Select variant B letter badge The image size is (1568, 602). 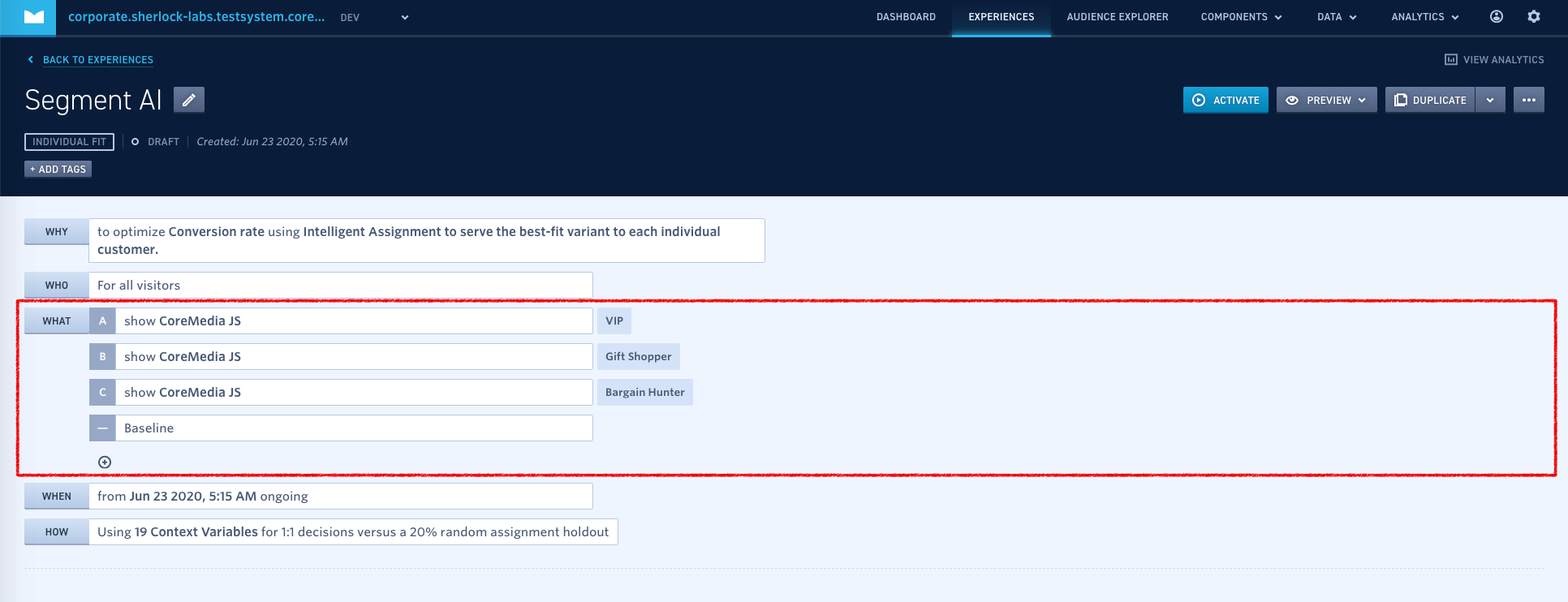click(102, 356)
